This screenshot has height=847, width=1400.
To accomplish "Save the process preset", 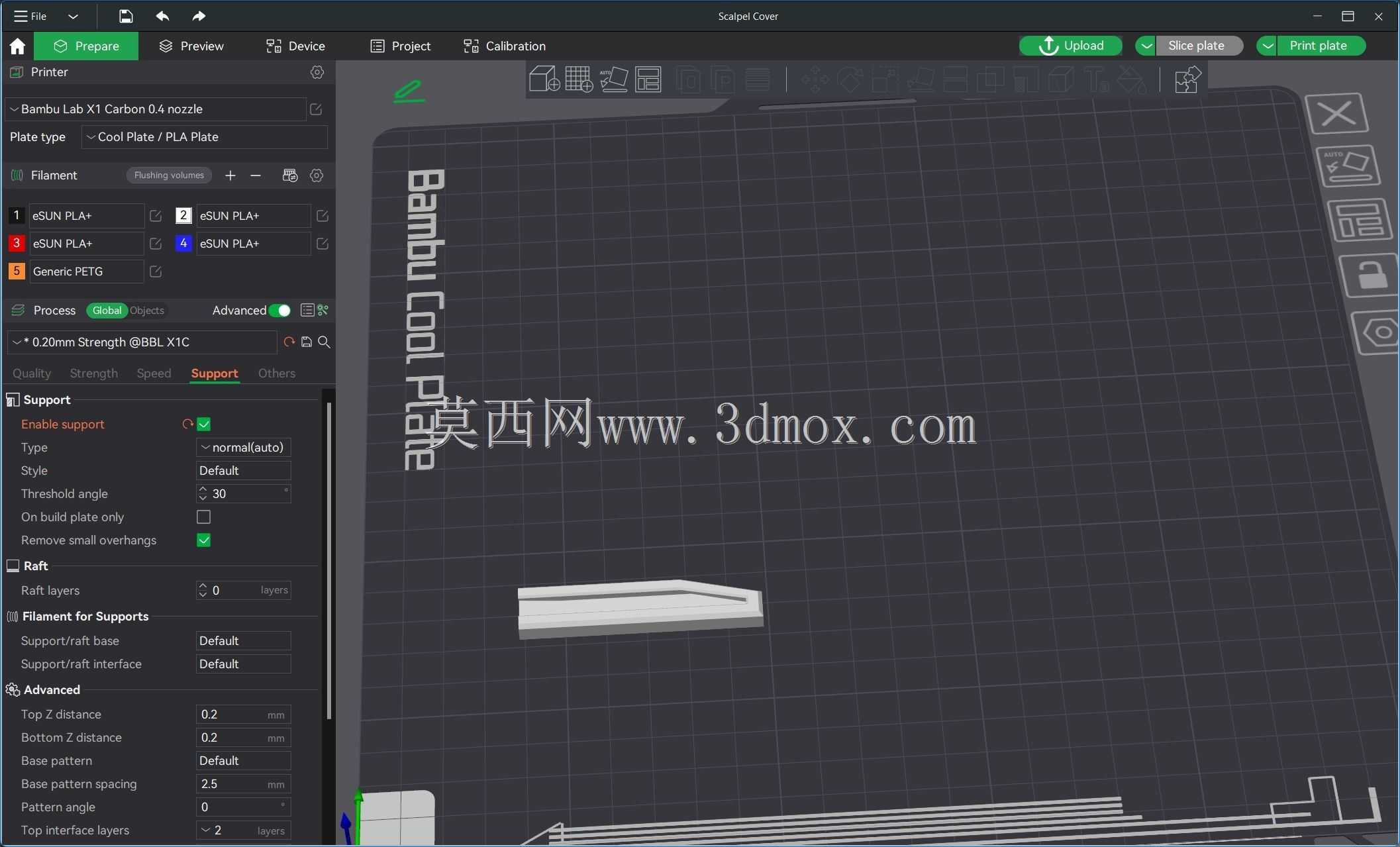I will pyautogui.click(x=307, y=342).
